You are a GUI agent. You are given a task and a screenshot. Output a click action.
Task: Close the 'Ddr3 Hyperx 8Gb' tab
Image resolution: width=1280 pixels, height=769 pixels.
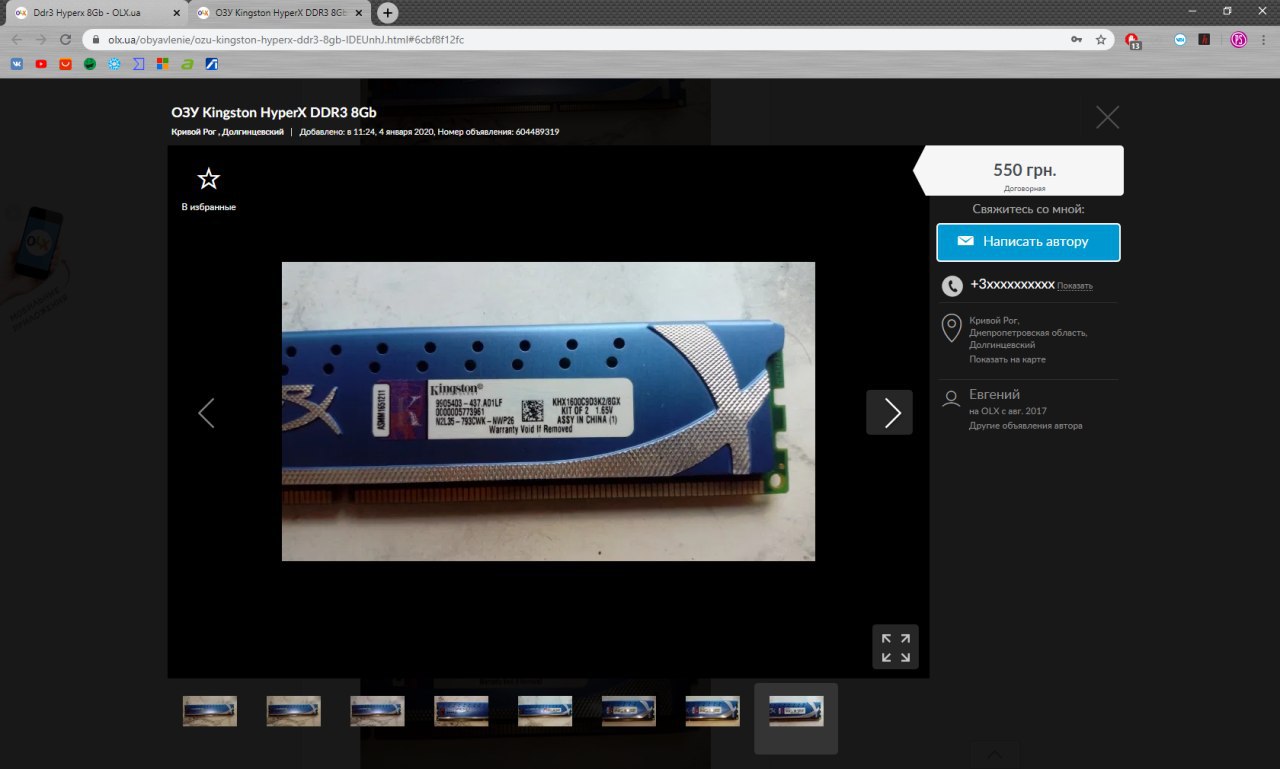click(177, 13)
